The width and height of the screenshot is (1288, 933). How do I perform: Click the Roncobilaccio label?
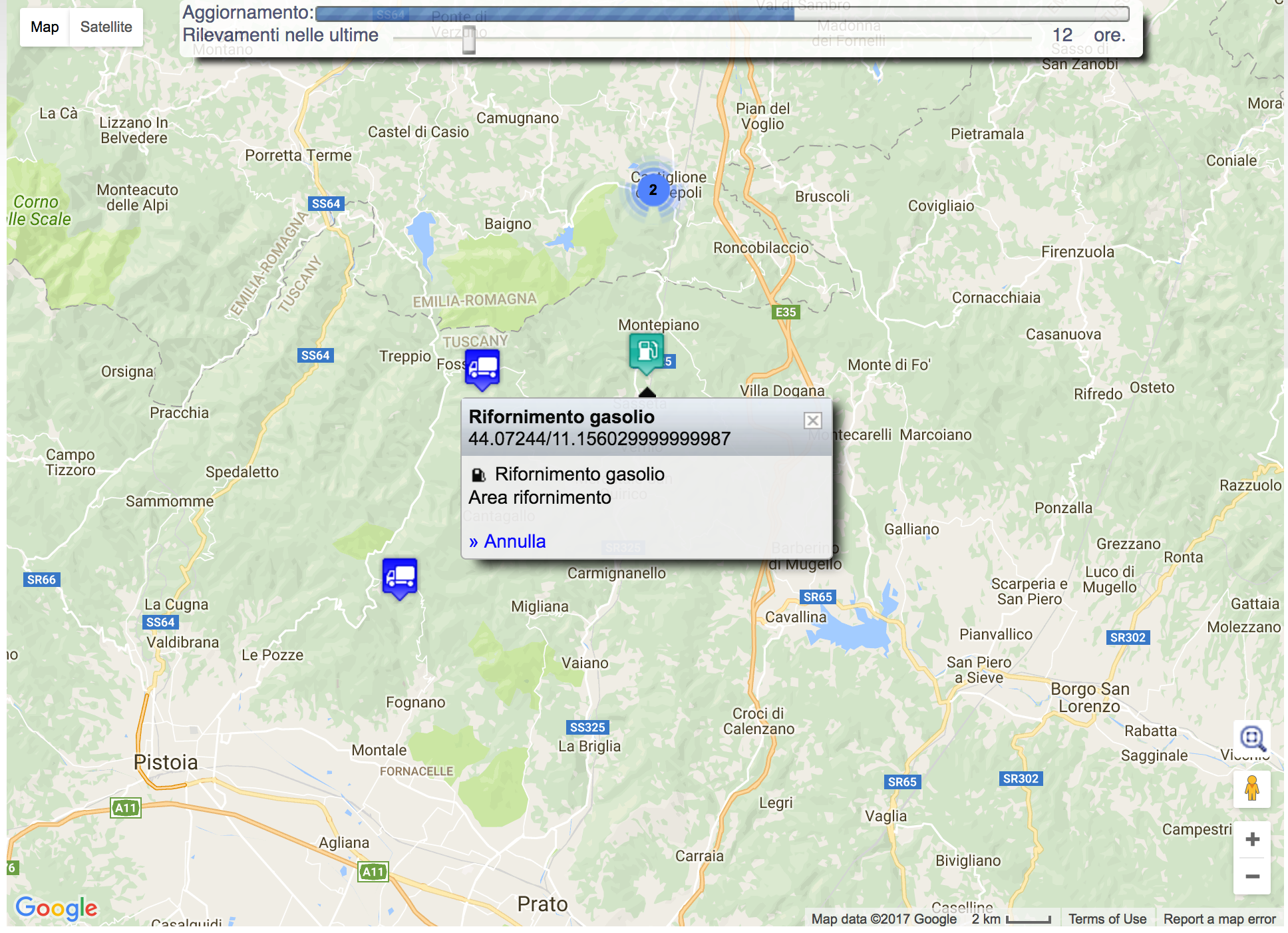tap(761, 248)
